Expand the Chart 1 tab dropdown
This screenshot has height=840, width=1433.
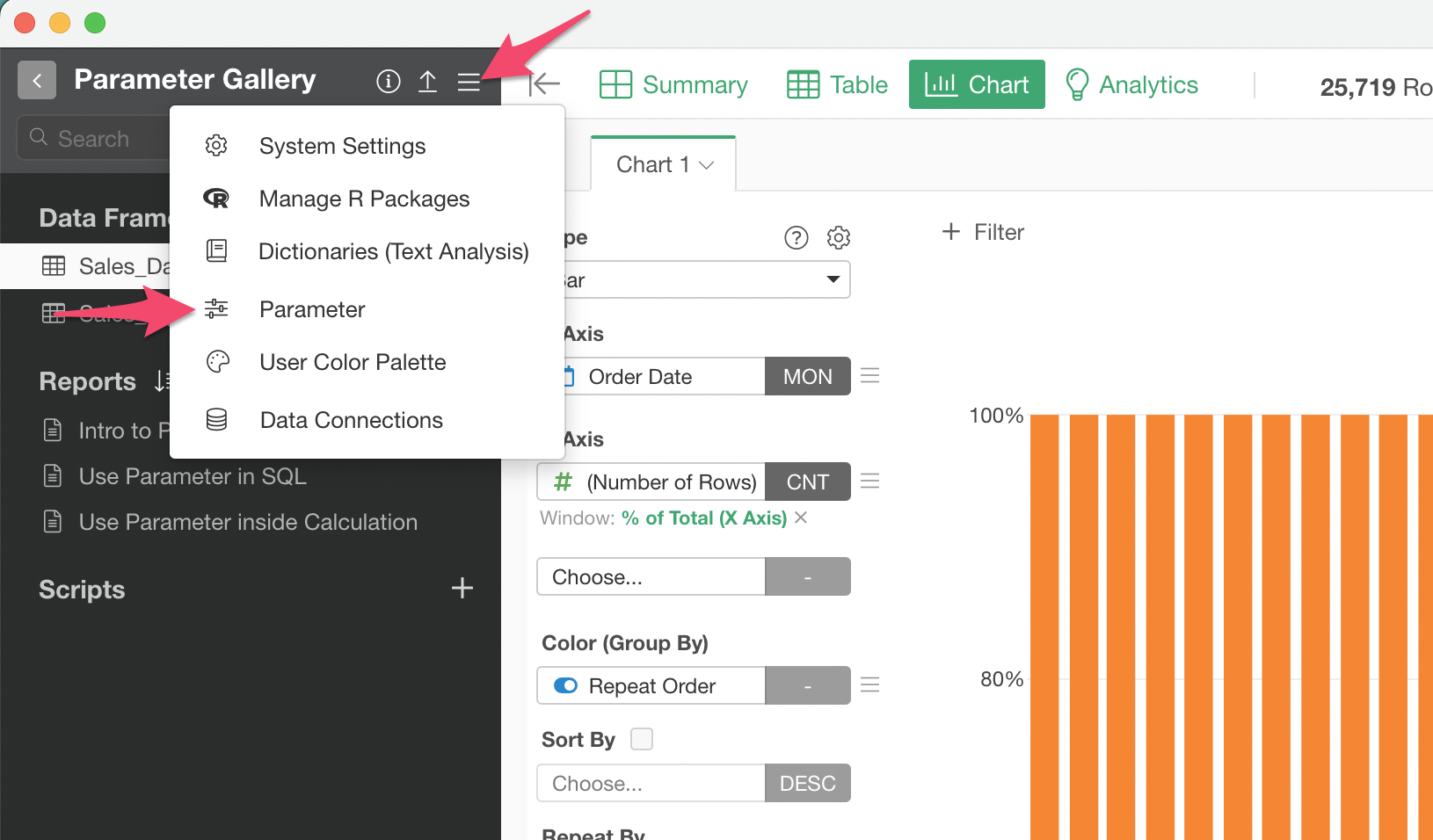[706, 165]
